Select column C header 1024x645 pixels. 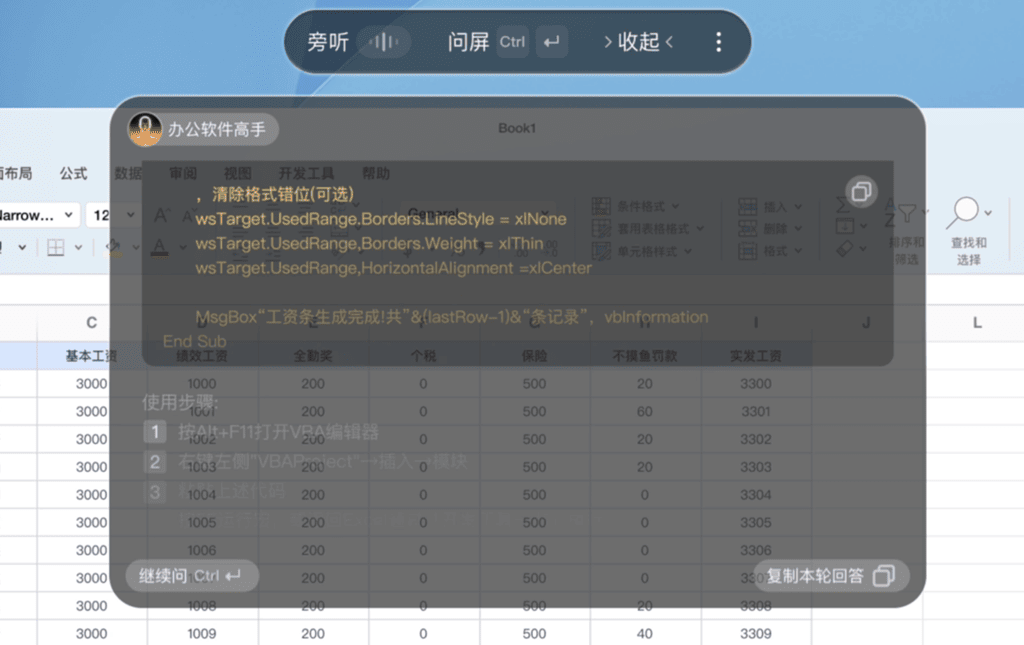[x=92, y=322]
